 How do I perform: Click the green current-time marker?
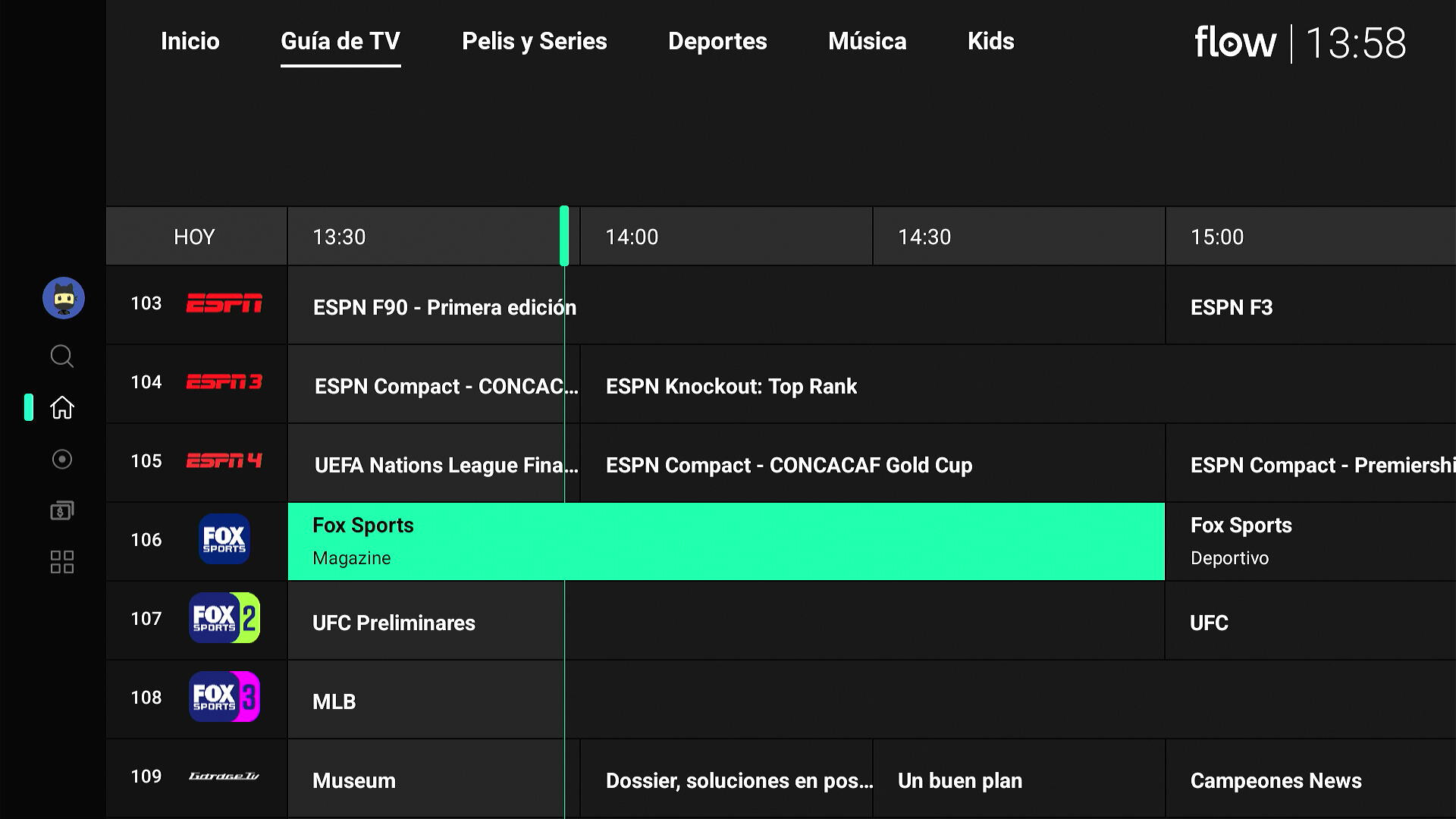pyautogui.click(x=564, y=236)
